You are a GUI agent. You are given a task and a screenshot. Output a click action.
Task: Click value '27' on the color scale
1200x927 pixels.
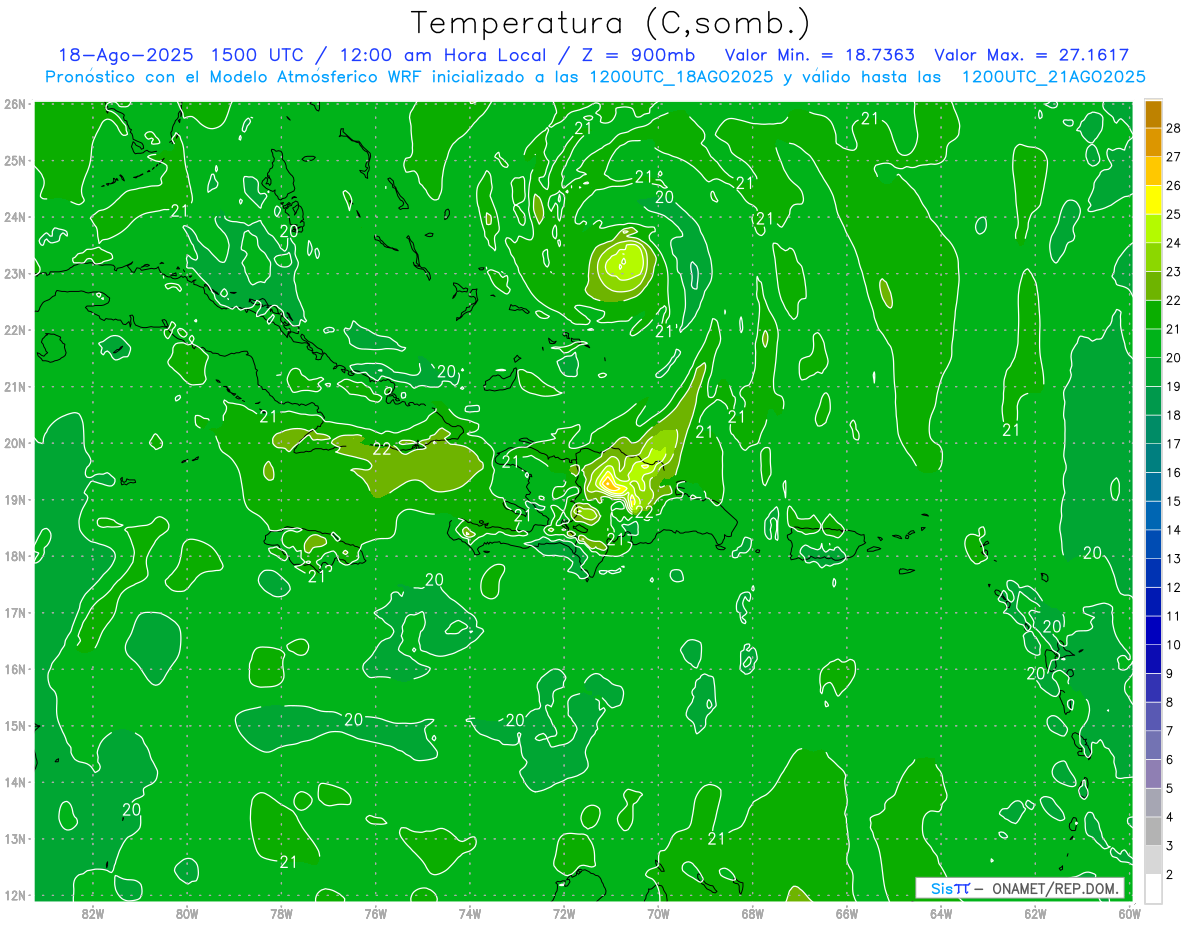point(1174,157)
